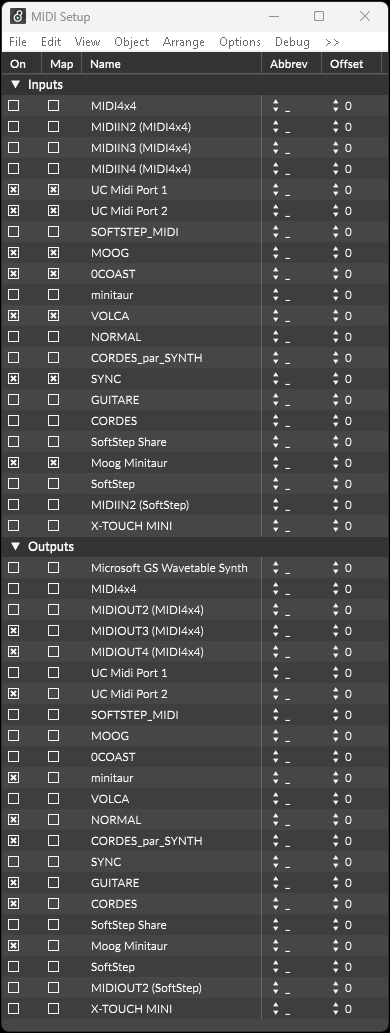Click Abbrev stepper arrows for VOLCA input
390x1033 pixels.
(x=275, y=316)
